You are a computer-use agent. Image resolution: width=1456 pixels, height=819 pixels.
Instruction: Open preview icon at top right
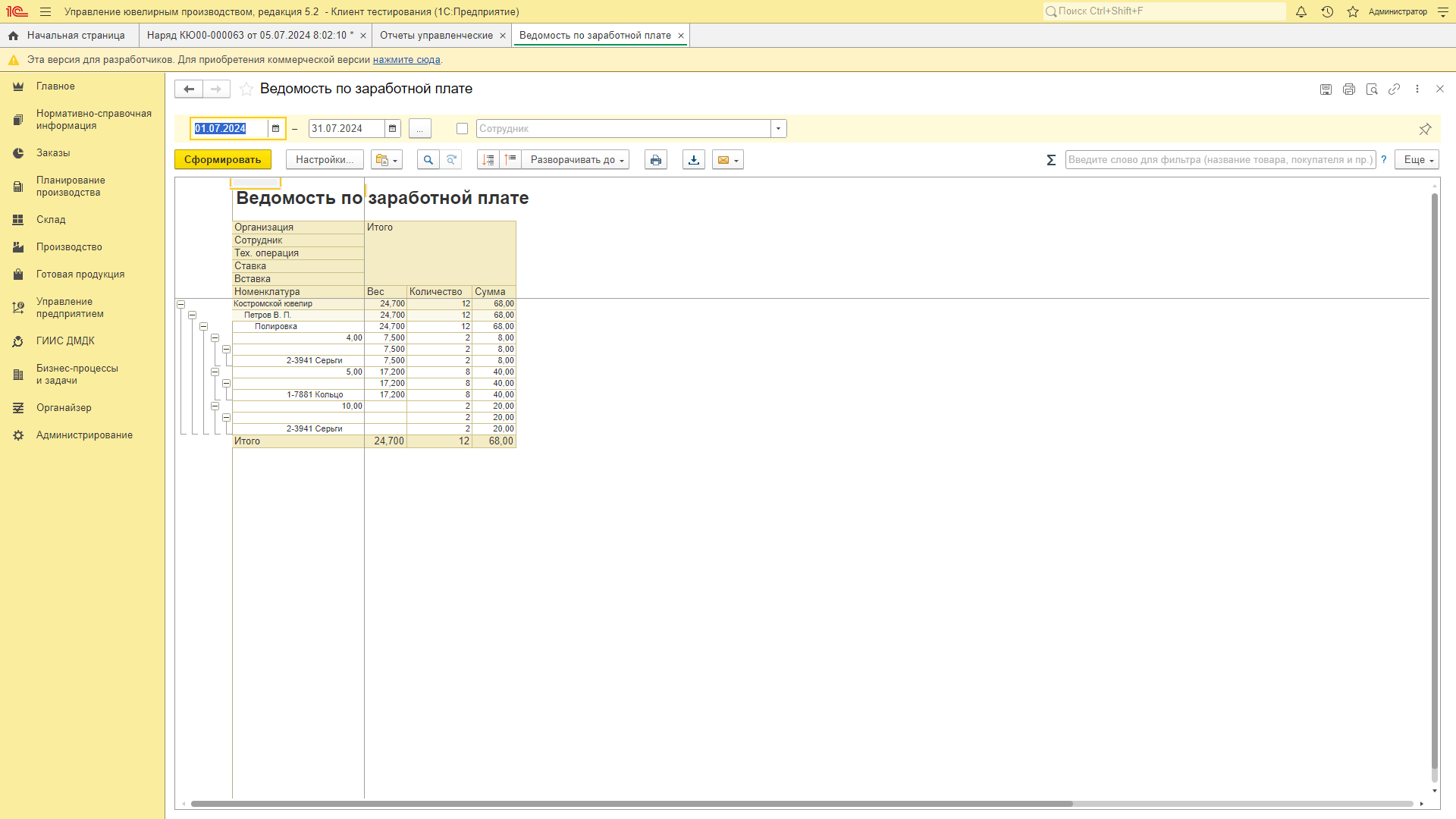(x=1372, y=89)
